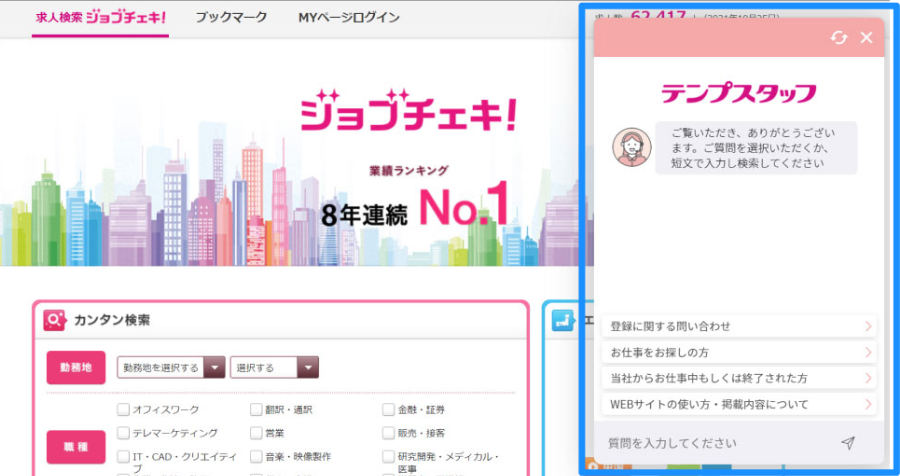Image resolution: width=900 pixels, height=476 pixels.
Task: Select 登録に関する問い合わせ in the chat
Action: coord(739,326)
